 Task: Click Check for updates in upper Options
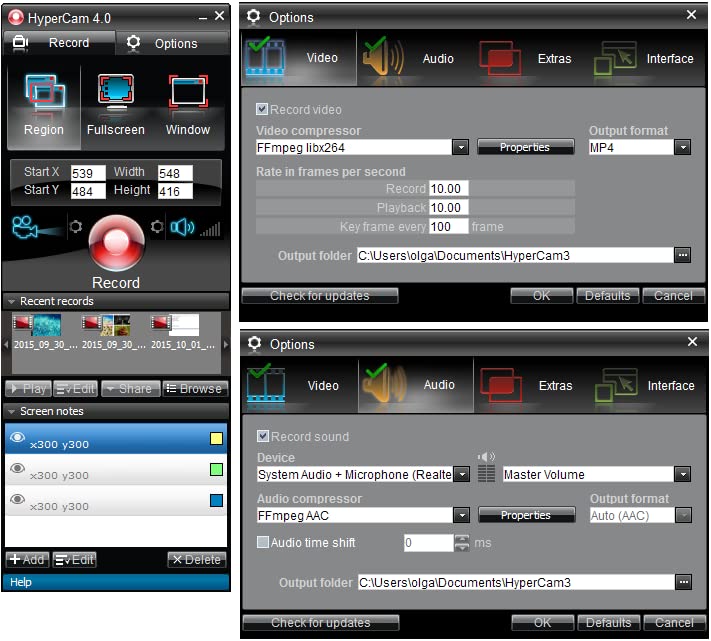point(320,296)
